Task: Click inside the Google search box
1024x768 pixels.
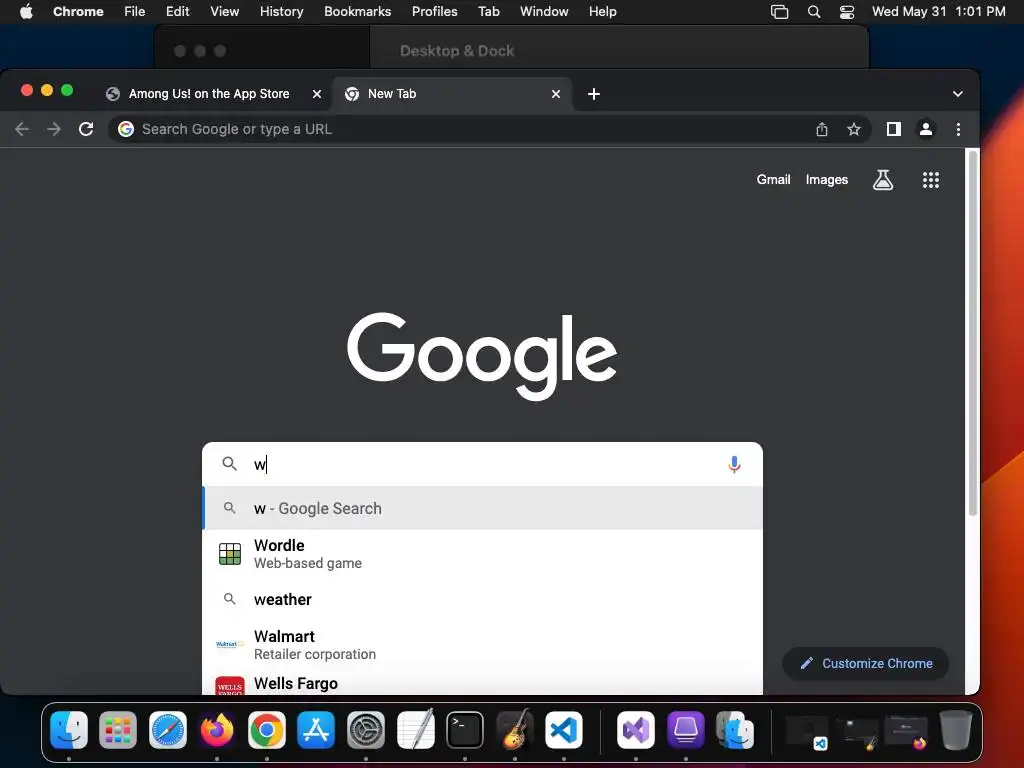Action: [x=483, y=464]
